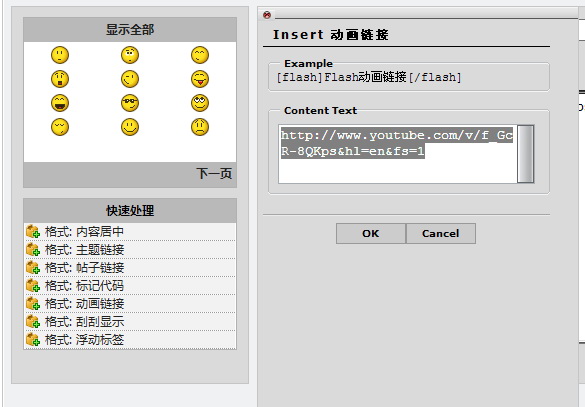Insert the neutral straight-face smiley
The image size is (585, 407).
60,55
